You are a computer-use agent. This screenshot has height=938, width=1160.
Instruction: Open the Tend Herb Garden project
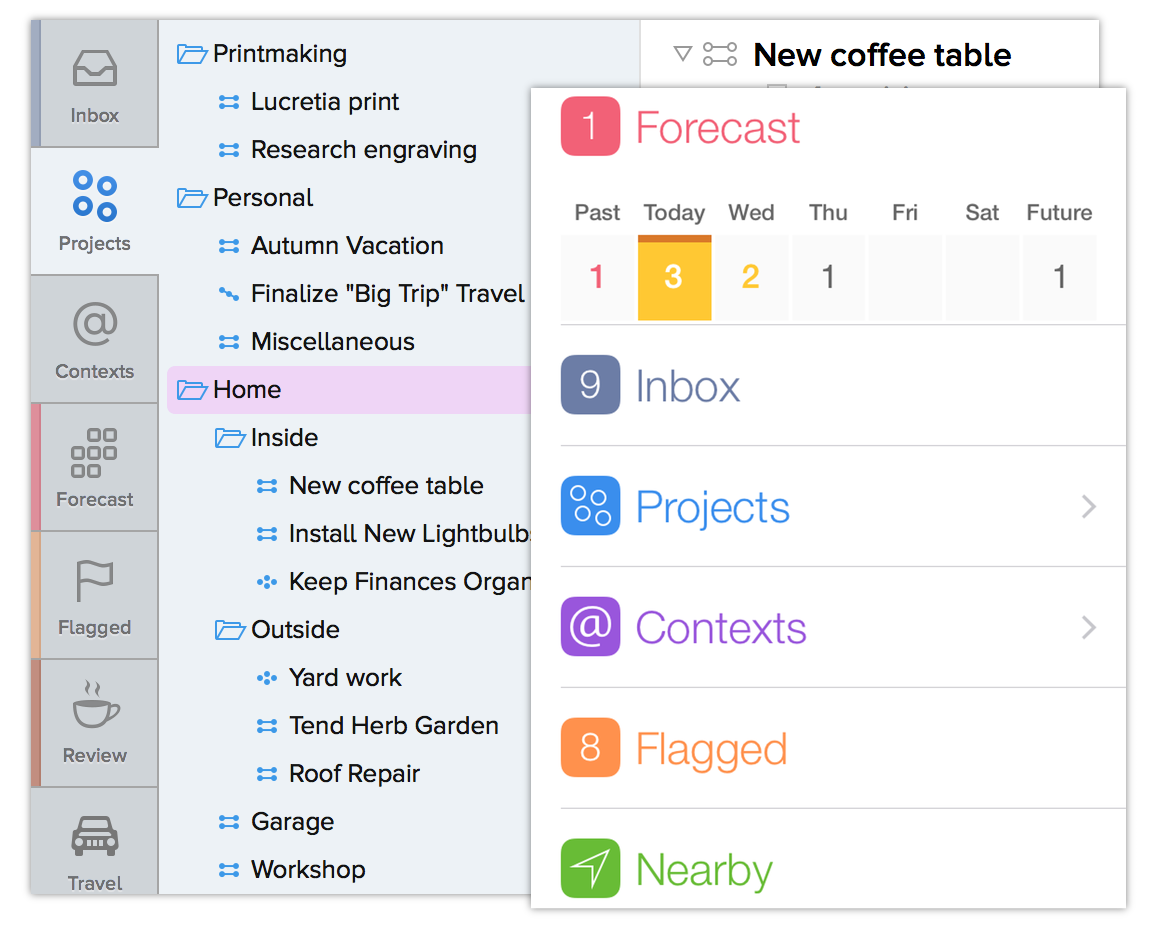tap(394, 726)
